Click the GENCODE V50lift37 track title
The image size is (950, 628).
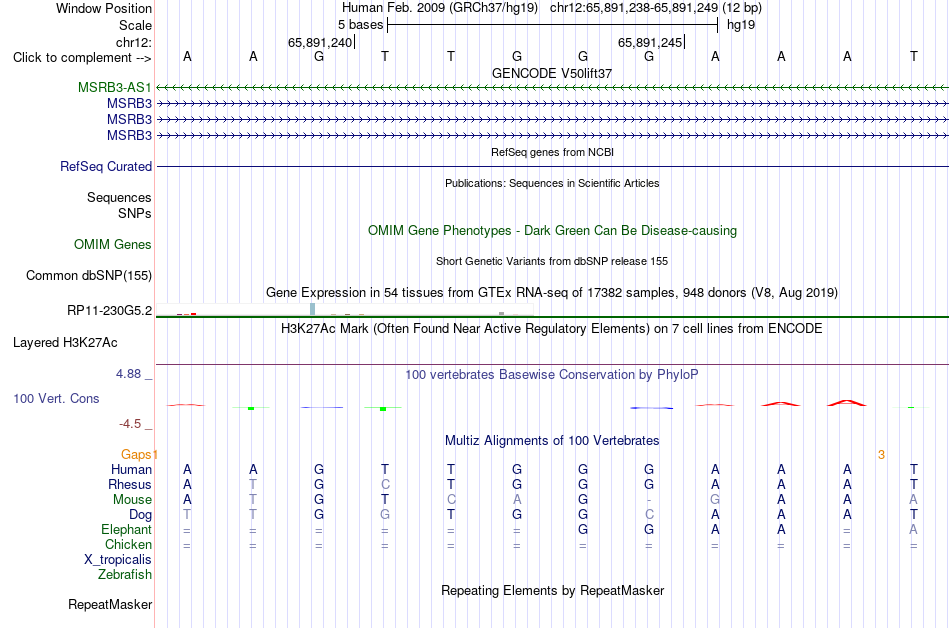point(552,73)
